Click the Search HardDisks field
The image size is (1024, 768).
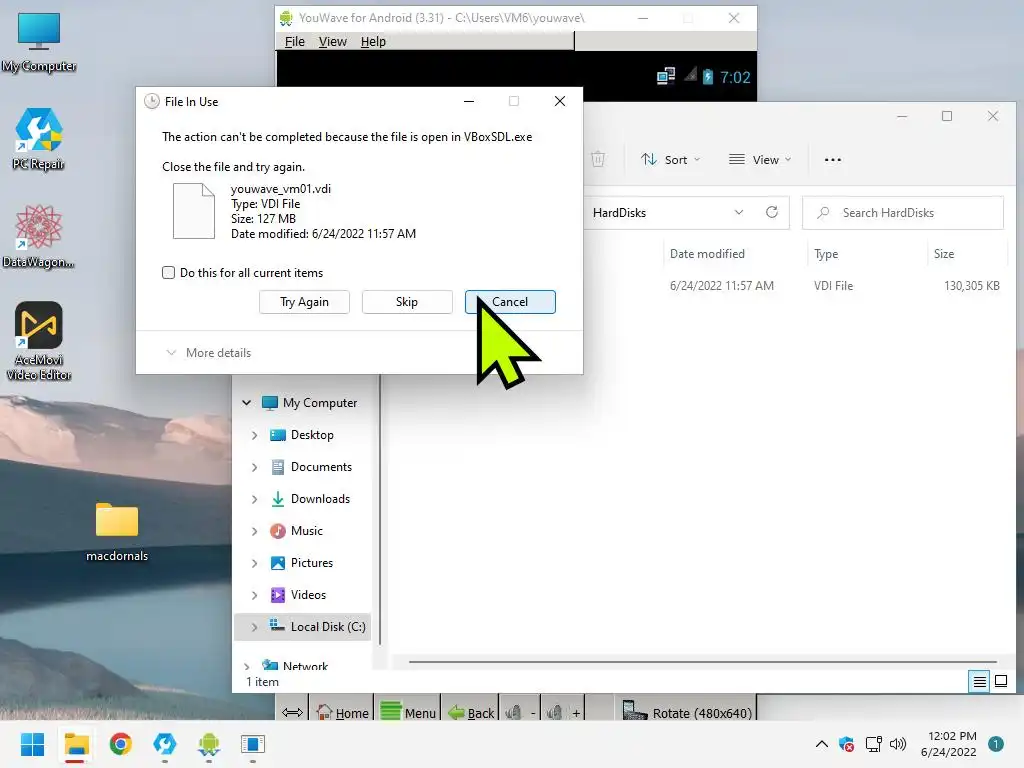[x=903, y=213]
